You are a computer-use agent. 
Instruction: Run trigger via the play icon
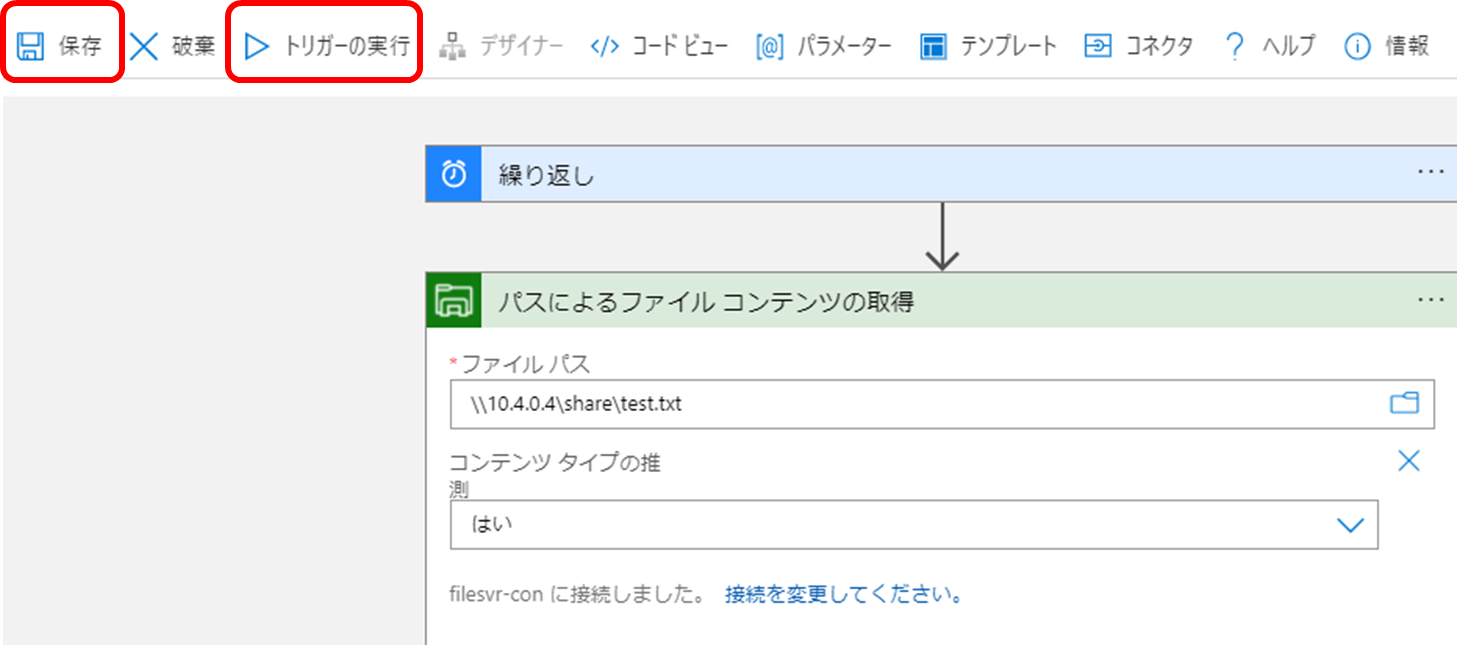[x=257, y=46]
